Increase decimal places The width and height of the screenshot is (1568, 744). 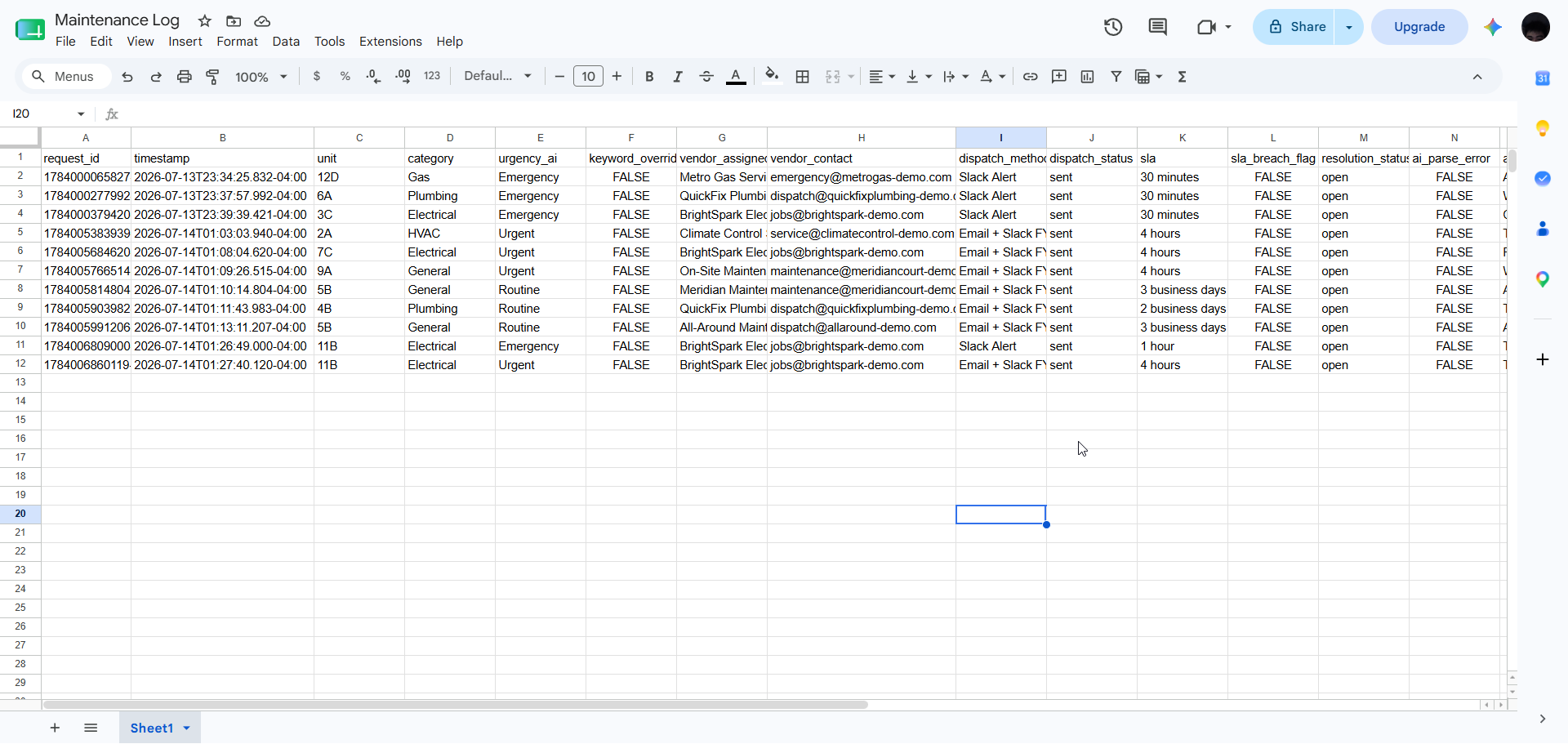click(403, 77)
